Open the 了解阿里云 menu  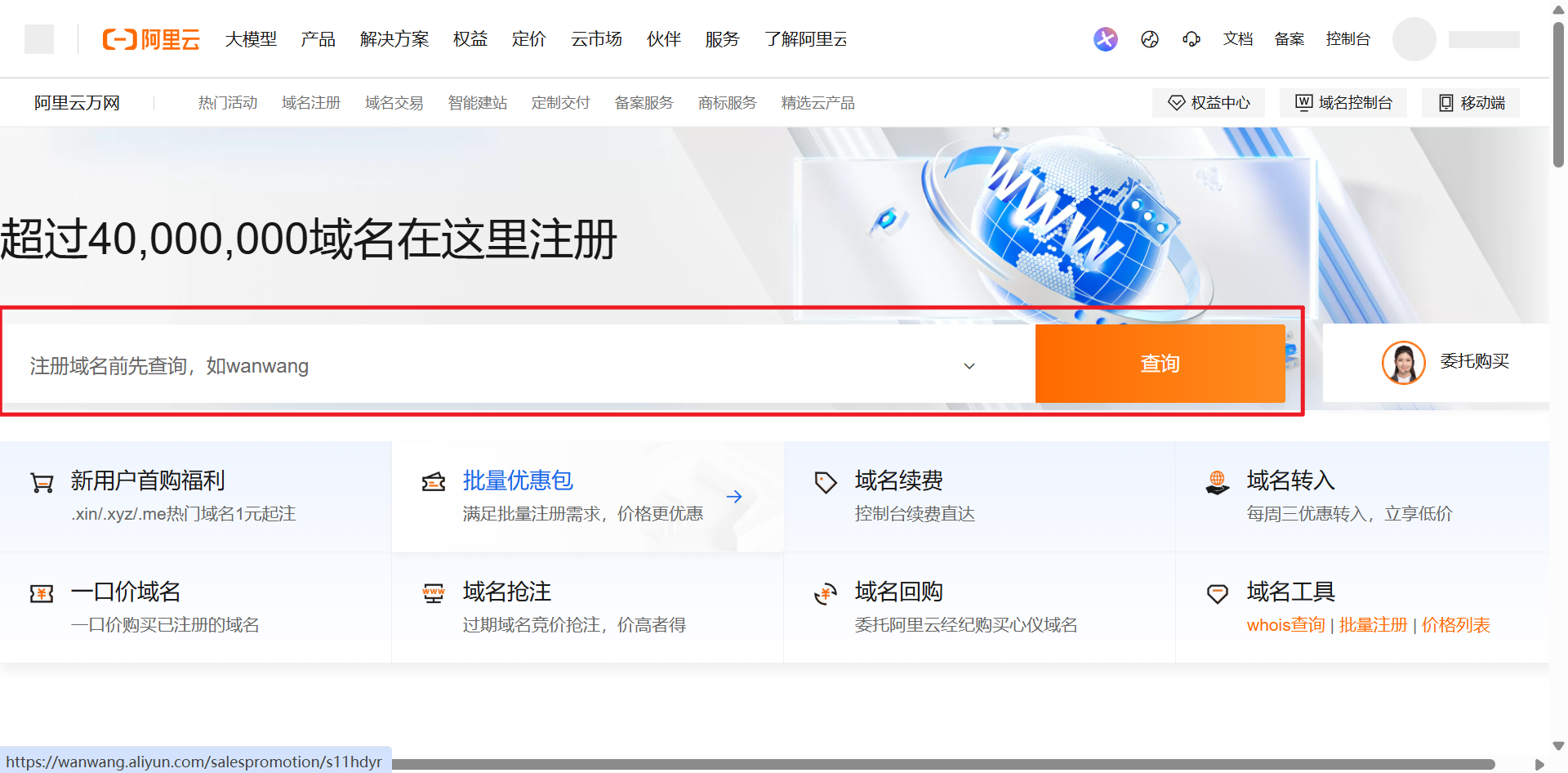[x=806, y=39]
